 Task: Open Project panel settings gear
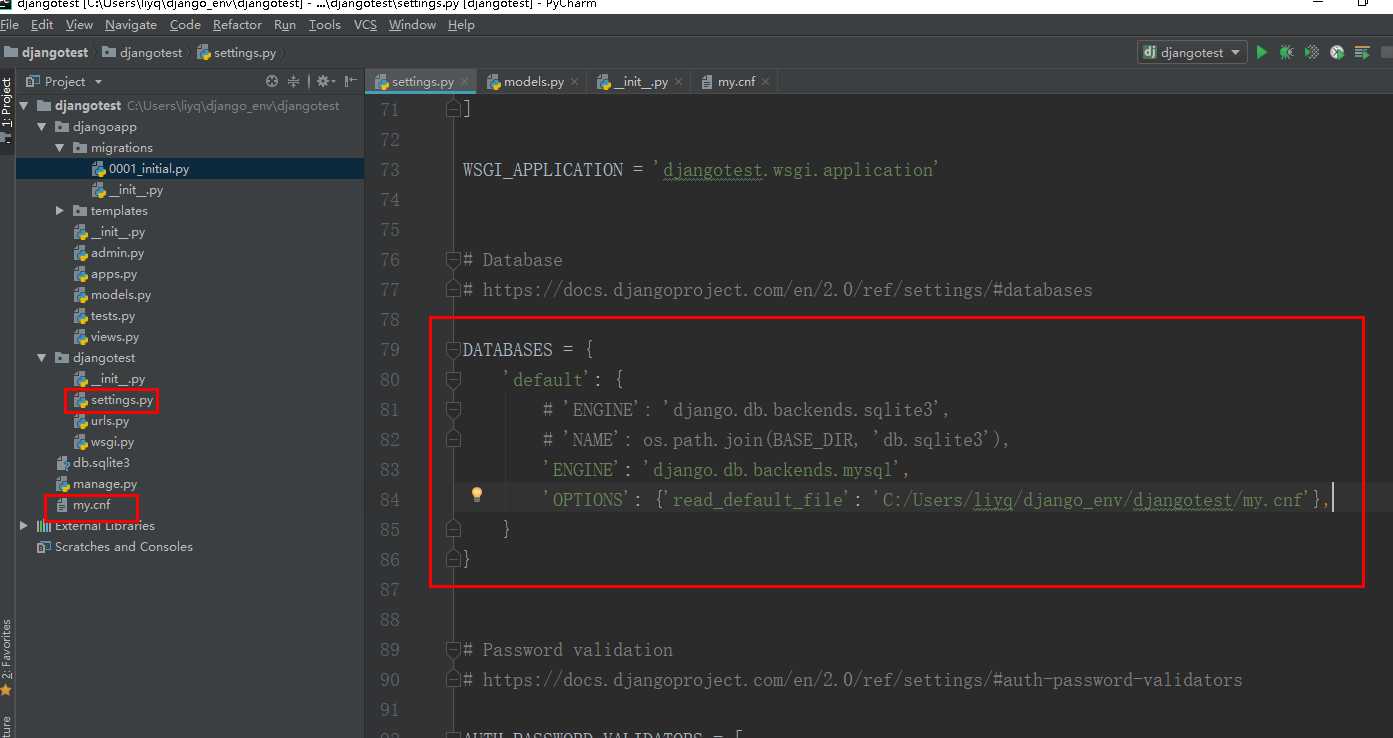pos(325,81)
